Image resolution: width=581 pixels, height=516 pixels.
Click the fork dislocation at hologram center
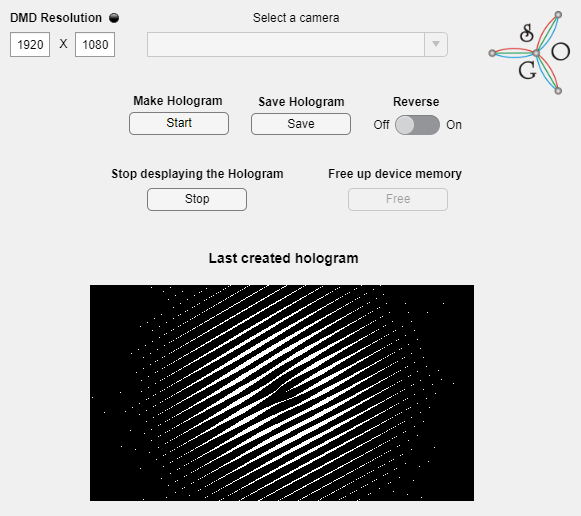click(283, 390)
